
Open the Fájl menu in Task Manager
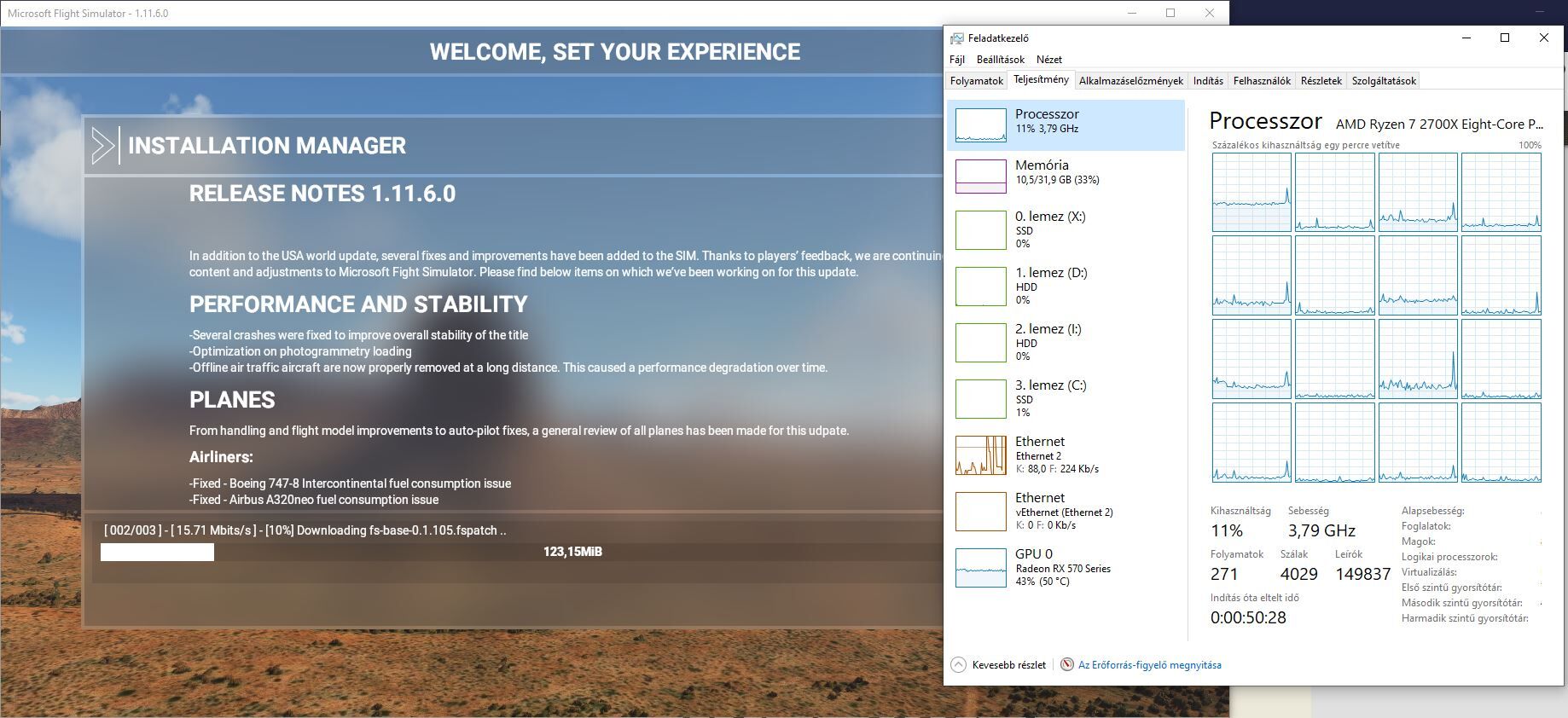pyautogui.click(x=957, y=60)
